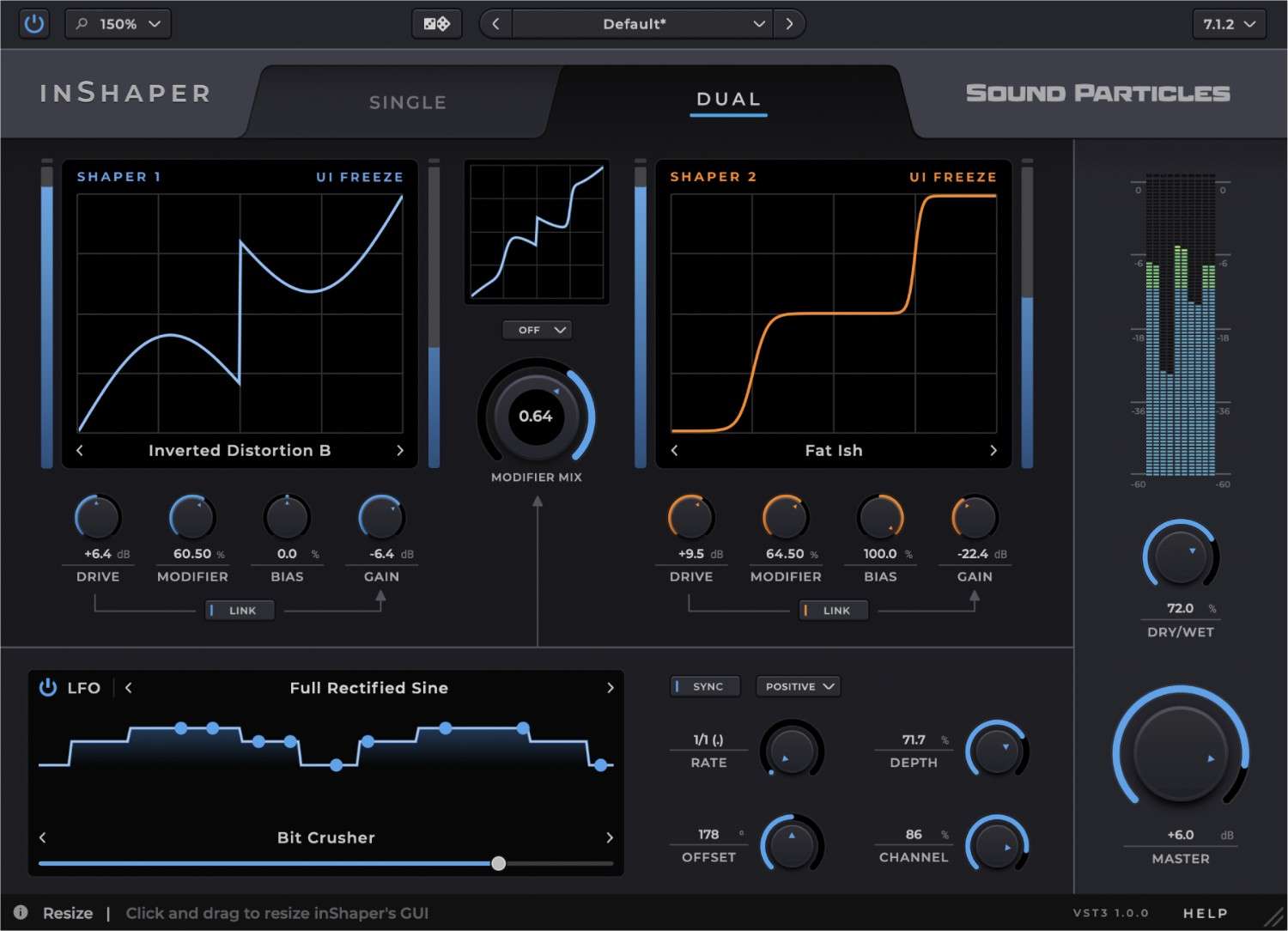The image size is (1288, 931).
Task: Select previous Shaper 2 curve before Fat Ish
Action: pyautogui.click(x=674, y=450)
